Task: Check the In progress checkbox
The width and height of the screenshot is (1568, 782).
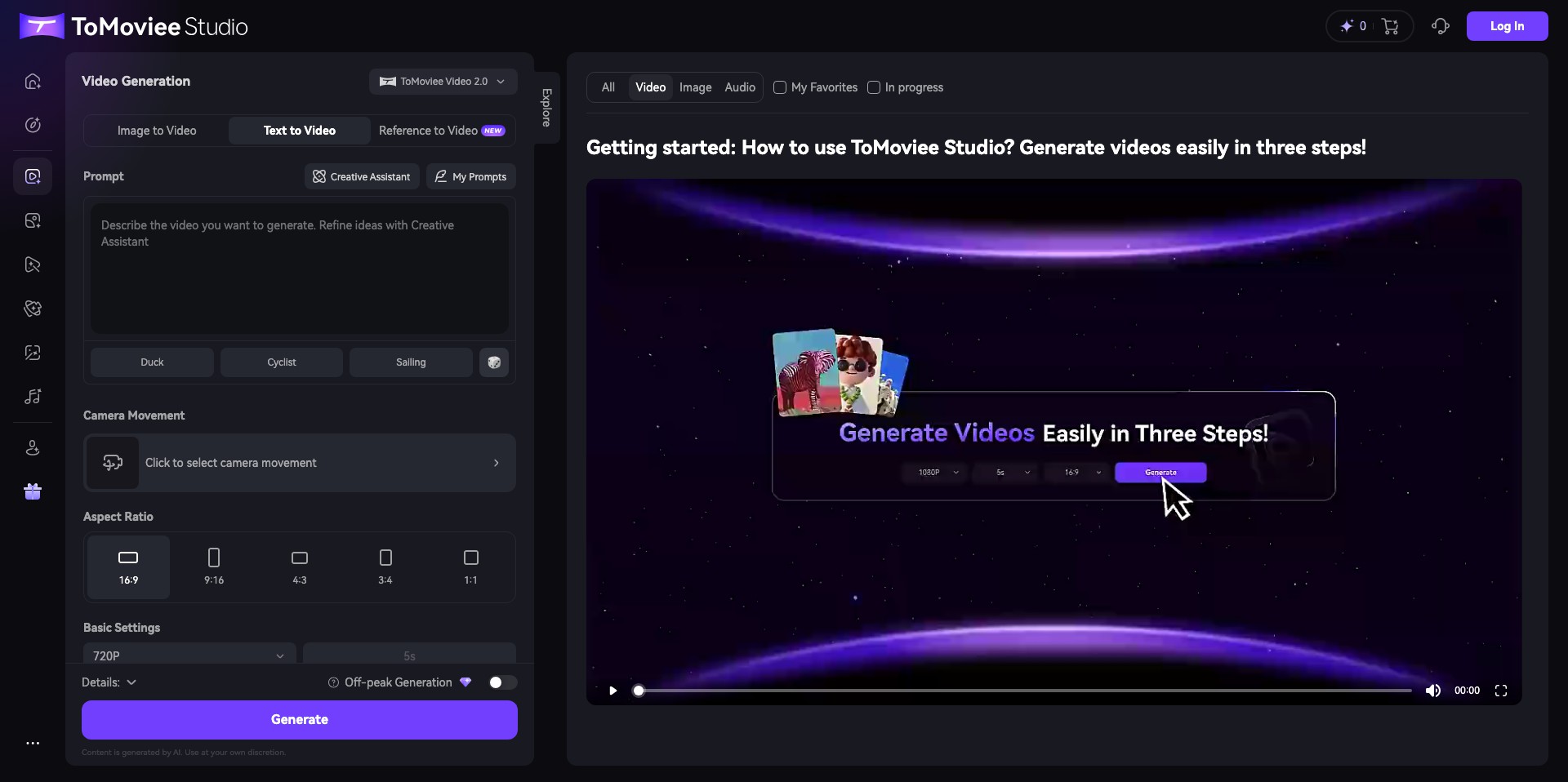Action: point(874,87)
